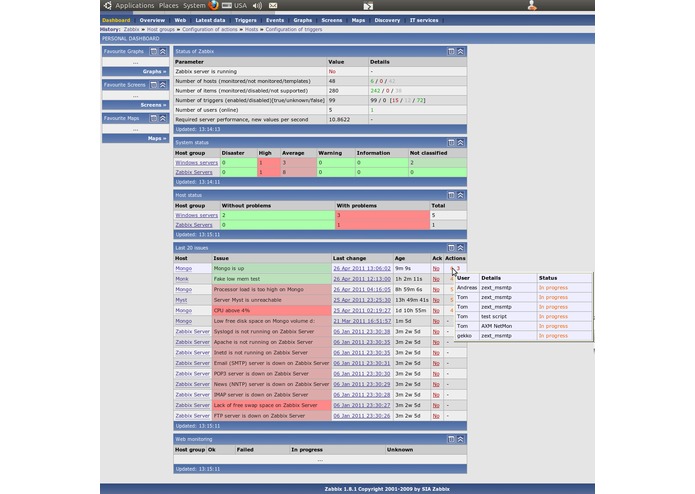Open the Events tab
The image size is (695, 494).
coord(275,20)
